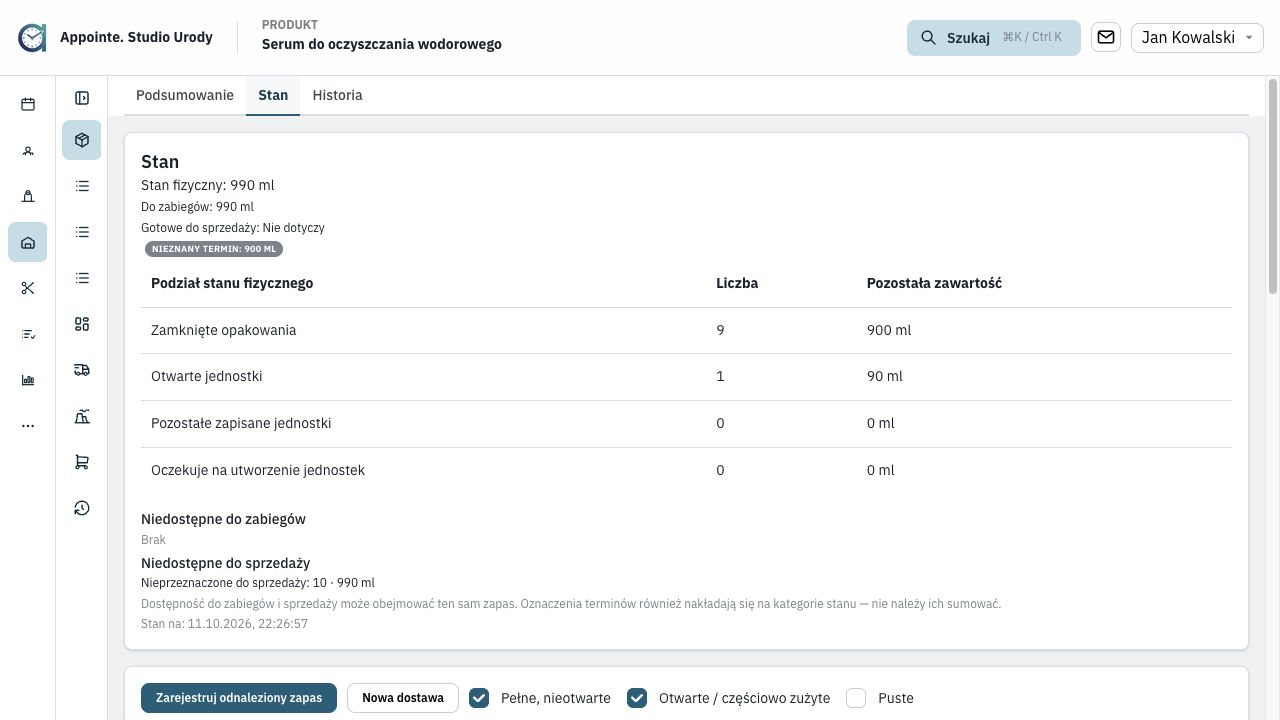Open the delivery truck icon

tap(82, 370)
